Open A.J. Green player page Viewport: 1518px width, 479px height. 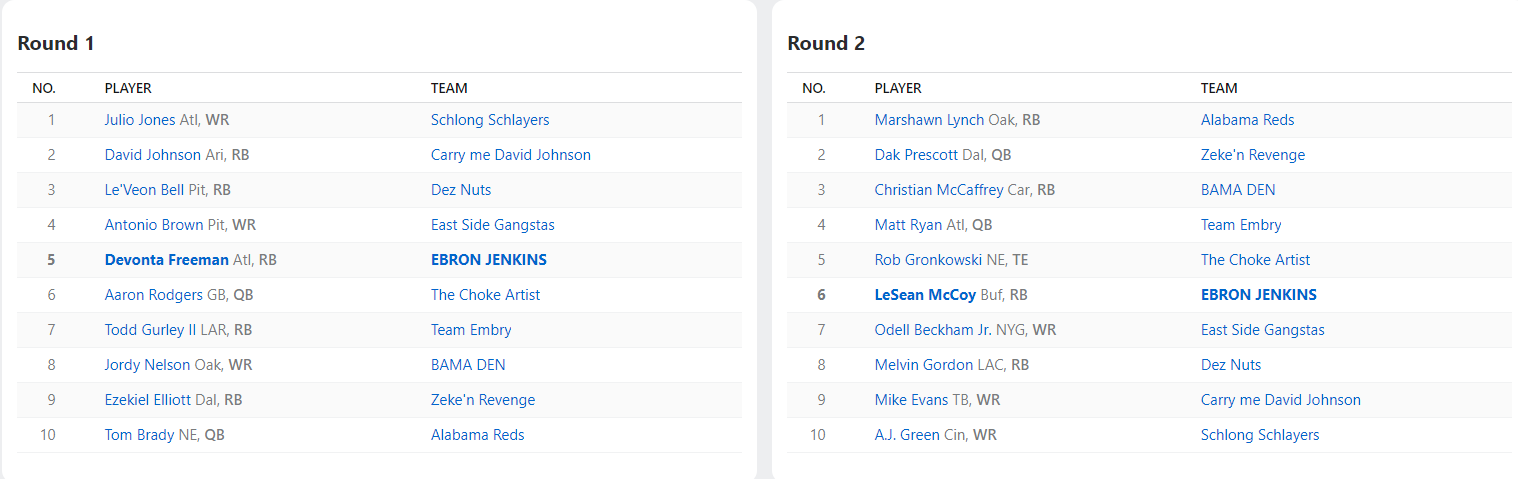(907, 435)
